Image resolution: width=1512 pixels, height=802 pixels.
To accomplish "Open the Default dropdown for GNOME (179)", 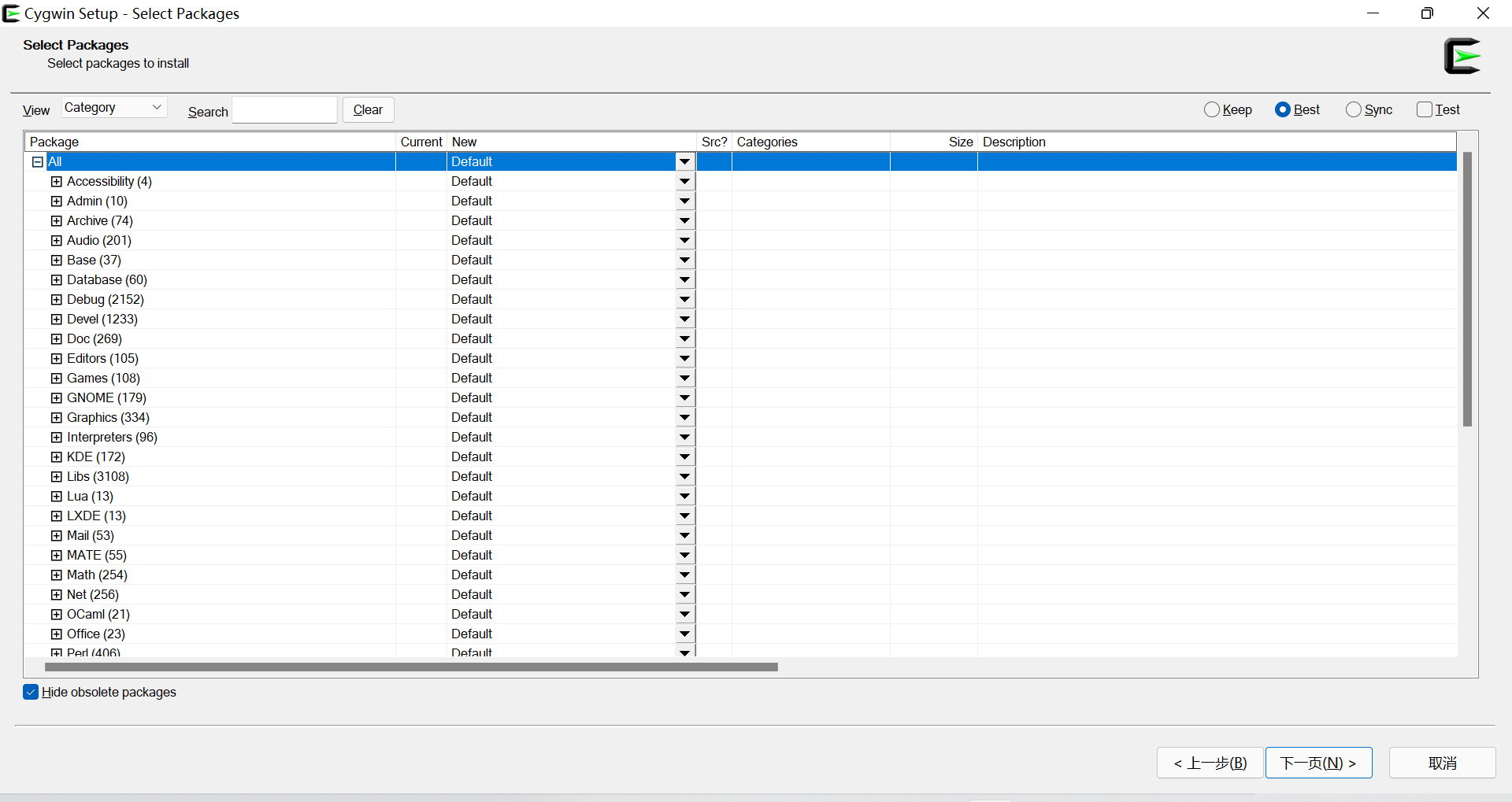I will pyautogui.click(x=685, y=398).
